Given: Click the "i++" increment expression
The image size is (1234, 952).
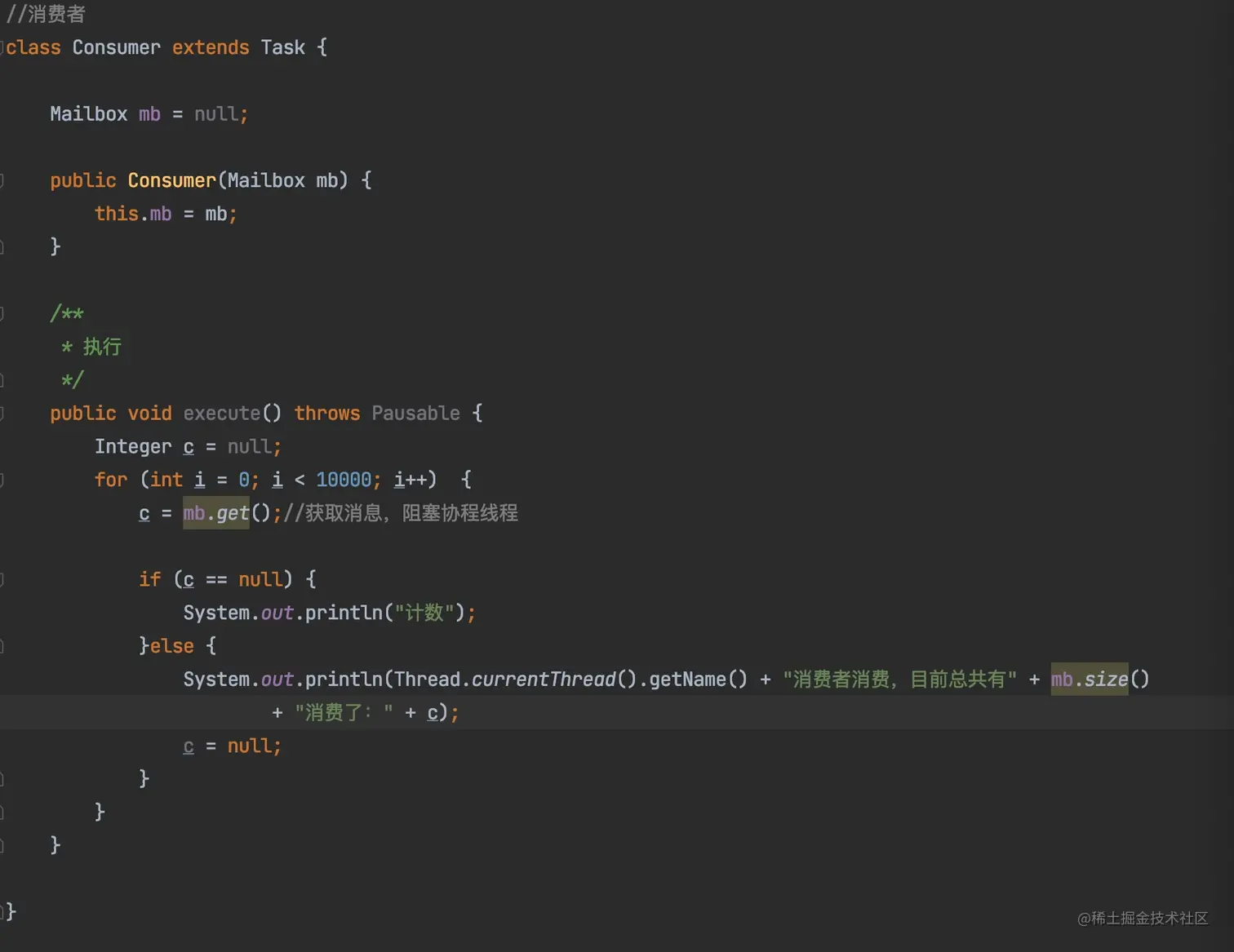Looking at the screenshot, I should click(411, 480).
